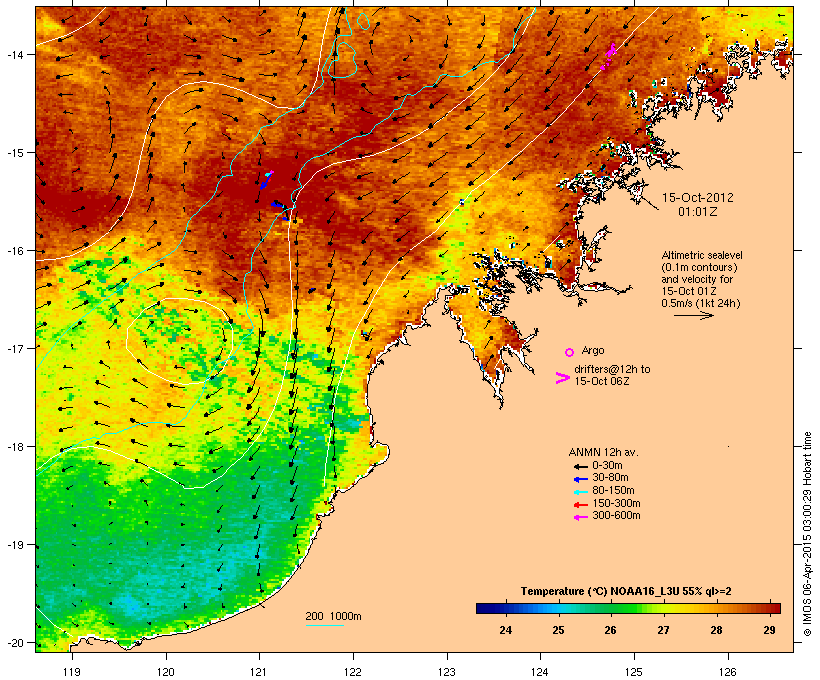Image resolution: width=820 pixels, height=680 pixels.
Task: Click the colorbar tick label '29'
Action: pyautogui.click(x=769, y=630)
